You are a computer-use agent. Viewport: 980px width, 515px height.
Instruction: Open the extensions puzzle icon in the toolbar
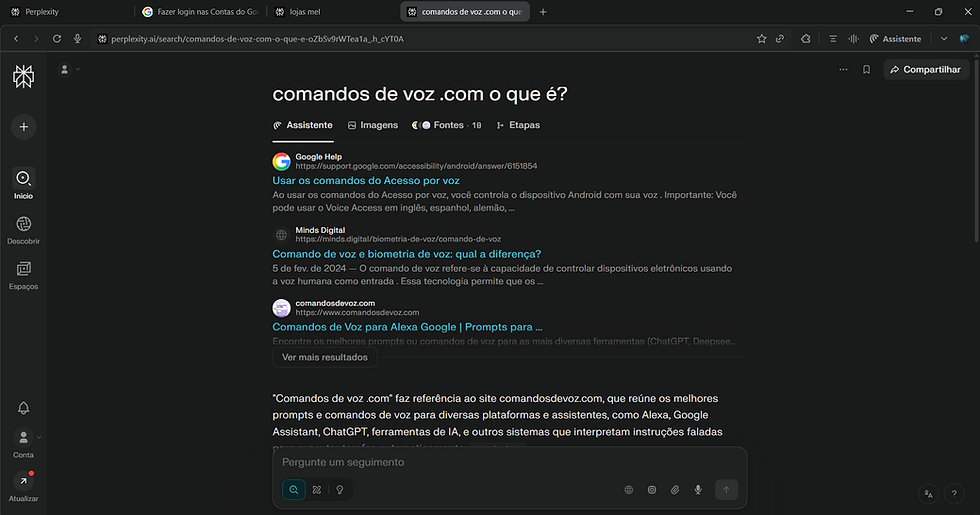806,39
